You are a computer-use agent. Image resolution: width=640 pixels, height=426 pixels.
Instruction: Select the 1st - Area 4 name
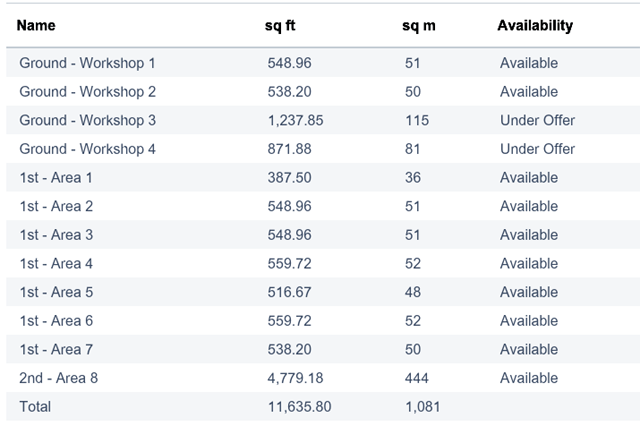(x=56, y=264)
